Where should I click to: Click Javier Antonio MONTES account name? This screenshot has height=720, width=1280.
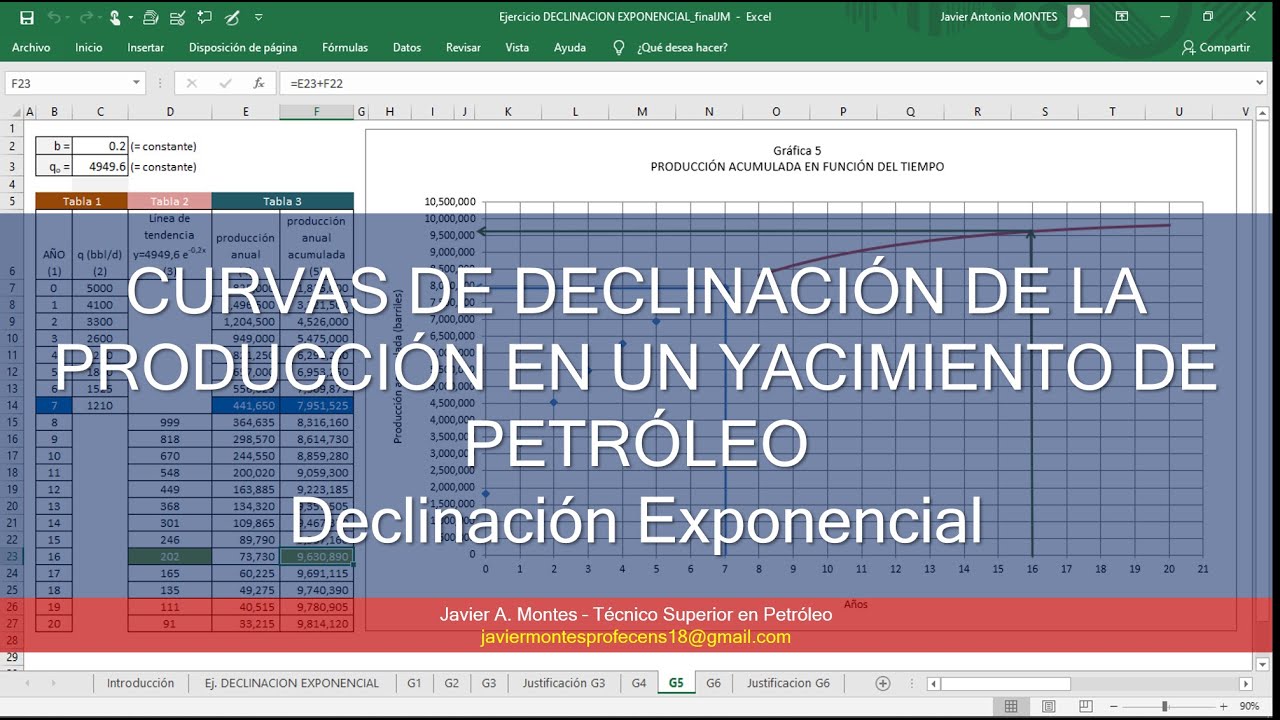[x=998, y=17]
